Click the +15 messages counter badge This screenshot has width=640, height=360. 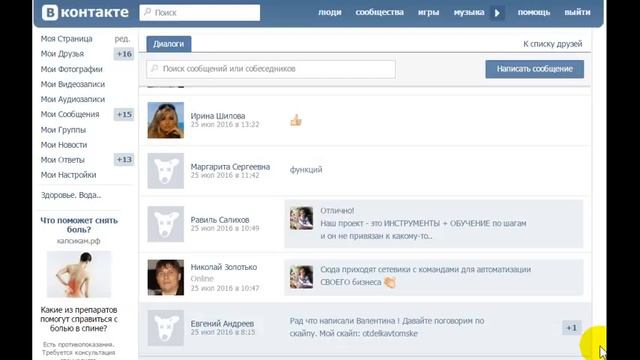pyautogui.click(x=124, y=114)
